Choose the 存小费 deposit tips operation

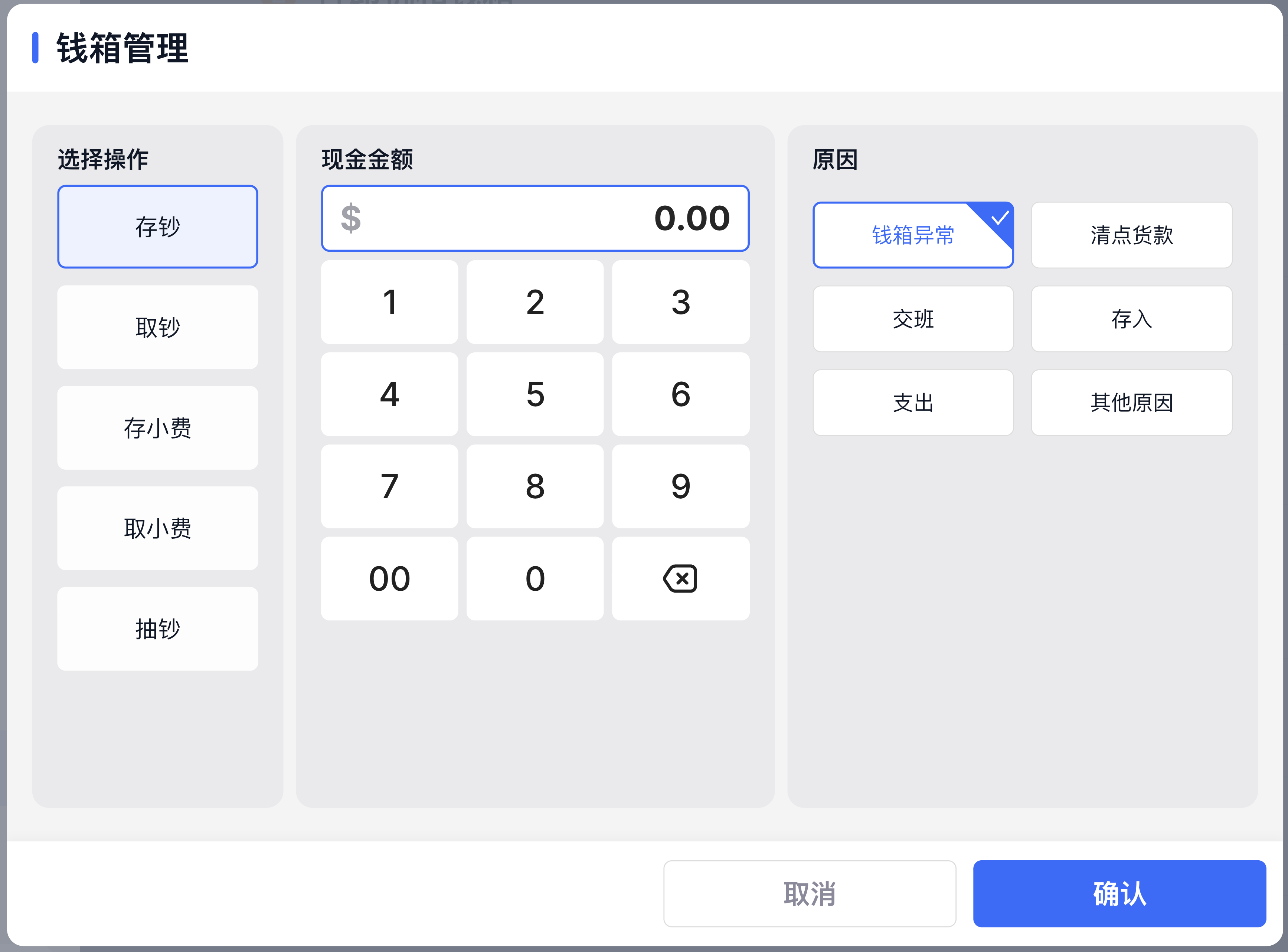coord(157,428)
